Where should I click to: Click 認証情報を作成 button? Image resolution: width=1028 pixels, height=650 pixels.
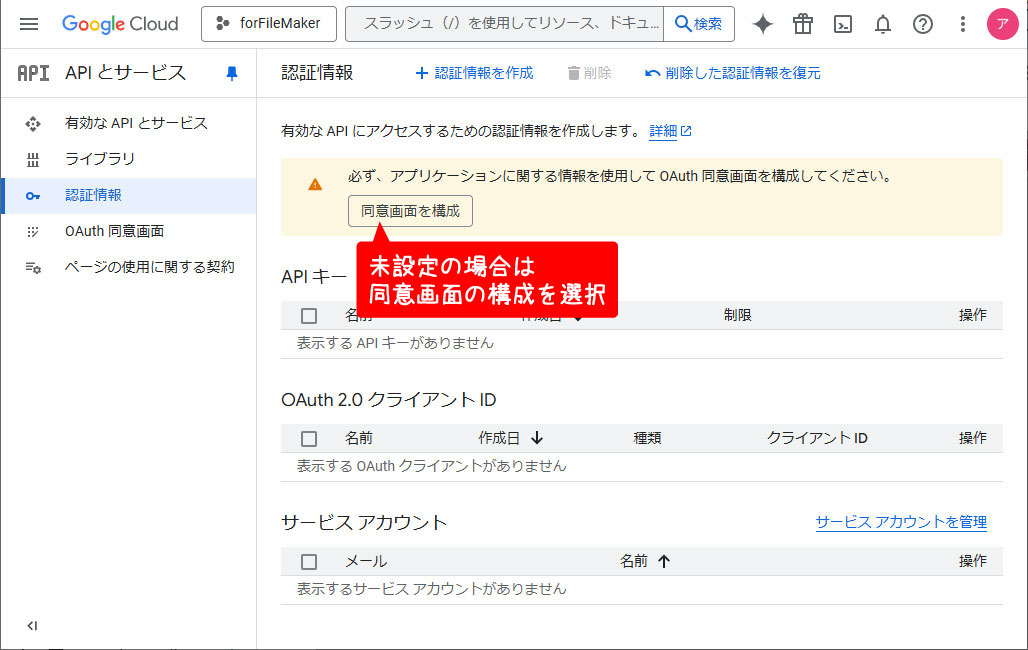pyautogui.click(x=475, y=73)
